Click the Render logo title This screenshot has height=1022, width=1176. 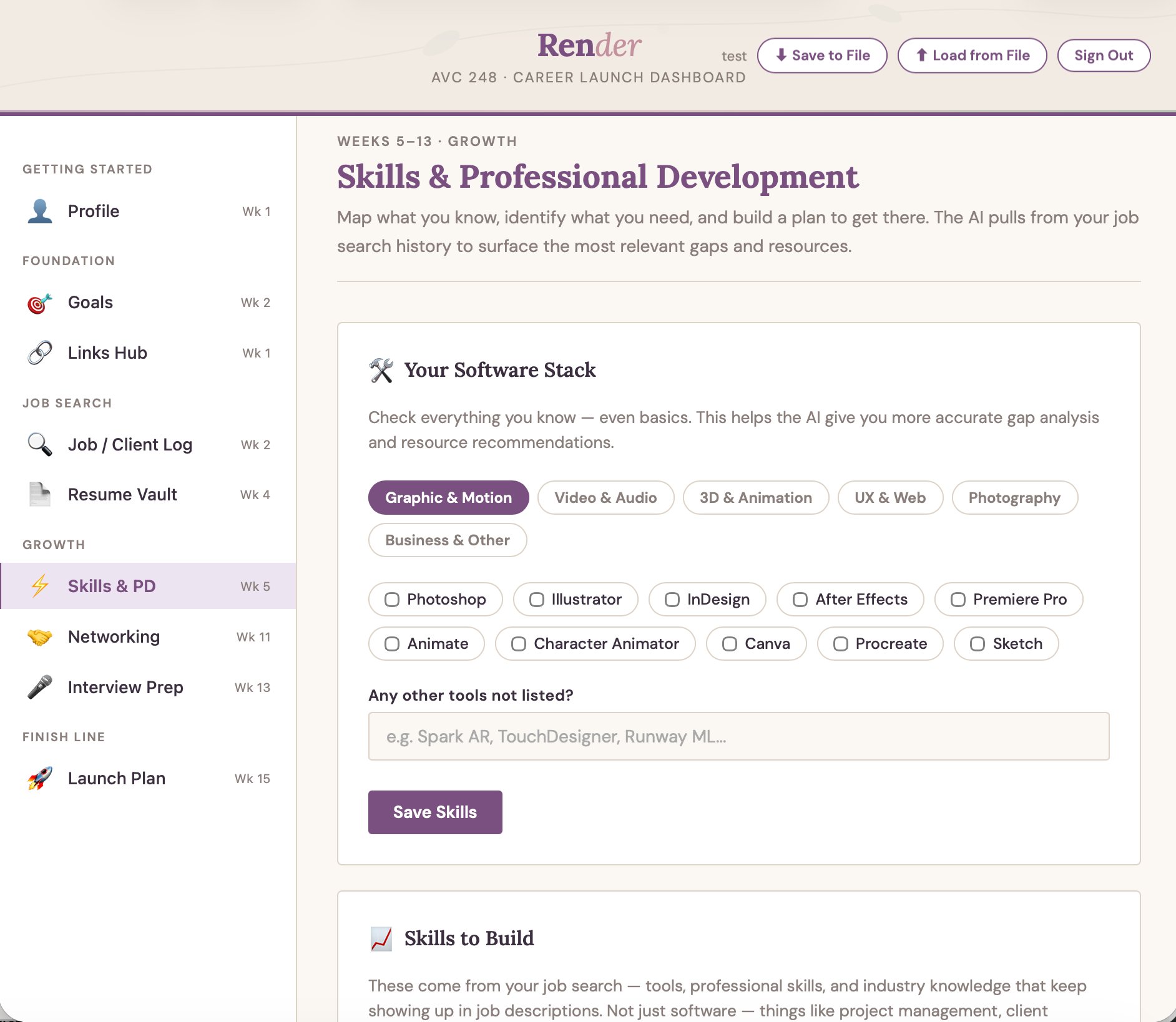pos(589,45)
